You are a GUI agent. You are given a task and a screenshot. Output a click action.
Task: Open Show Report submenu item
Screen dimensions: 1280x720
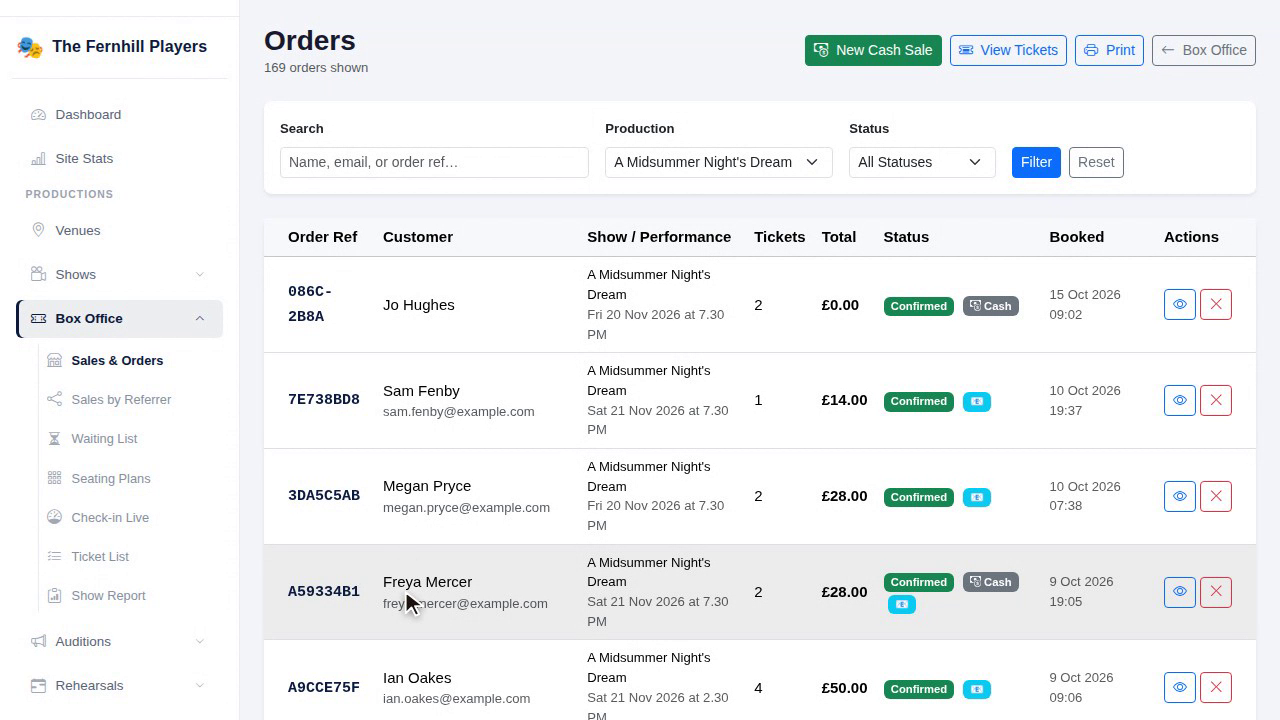[131, 595]
